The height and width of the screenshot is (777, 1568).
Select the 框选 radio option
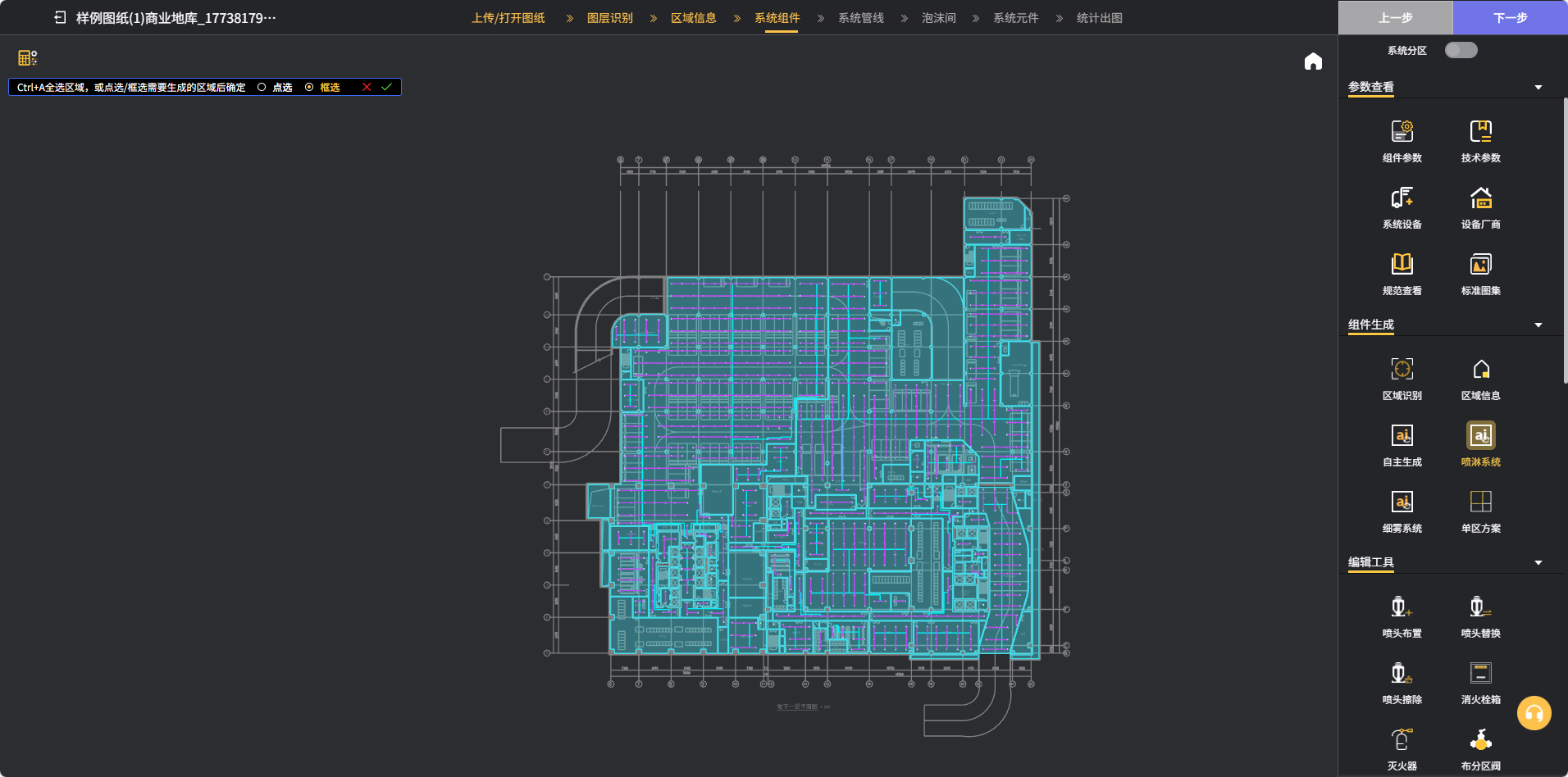[x=309, y=87]
